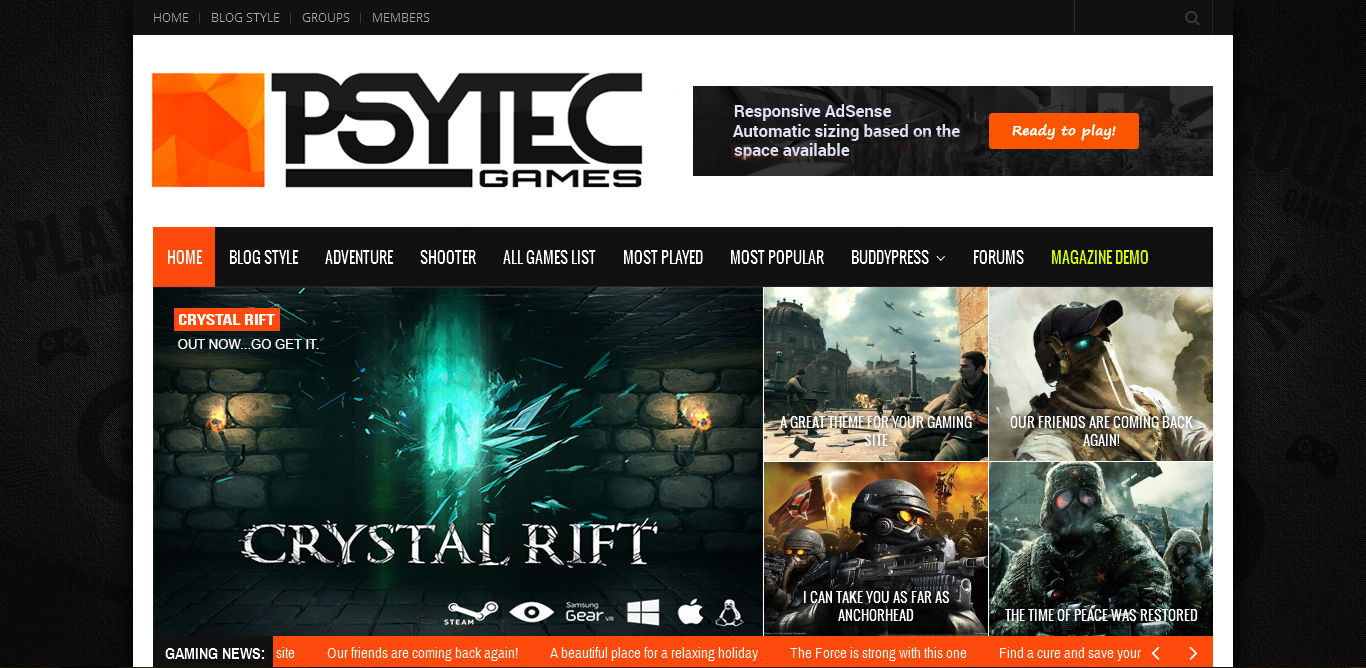Open the Most Popular menu item

tap(777, 257)
